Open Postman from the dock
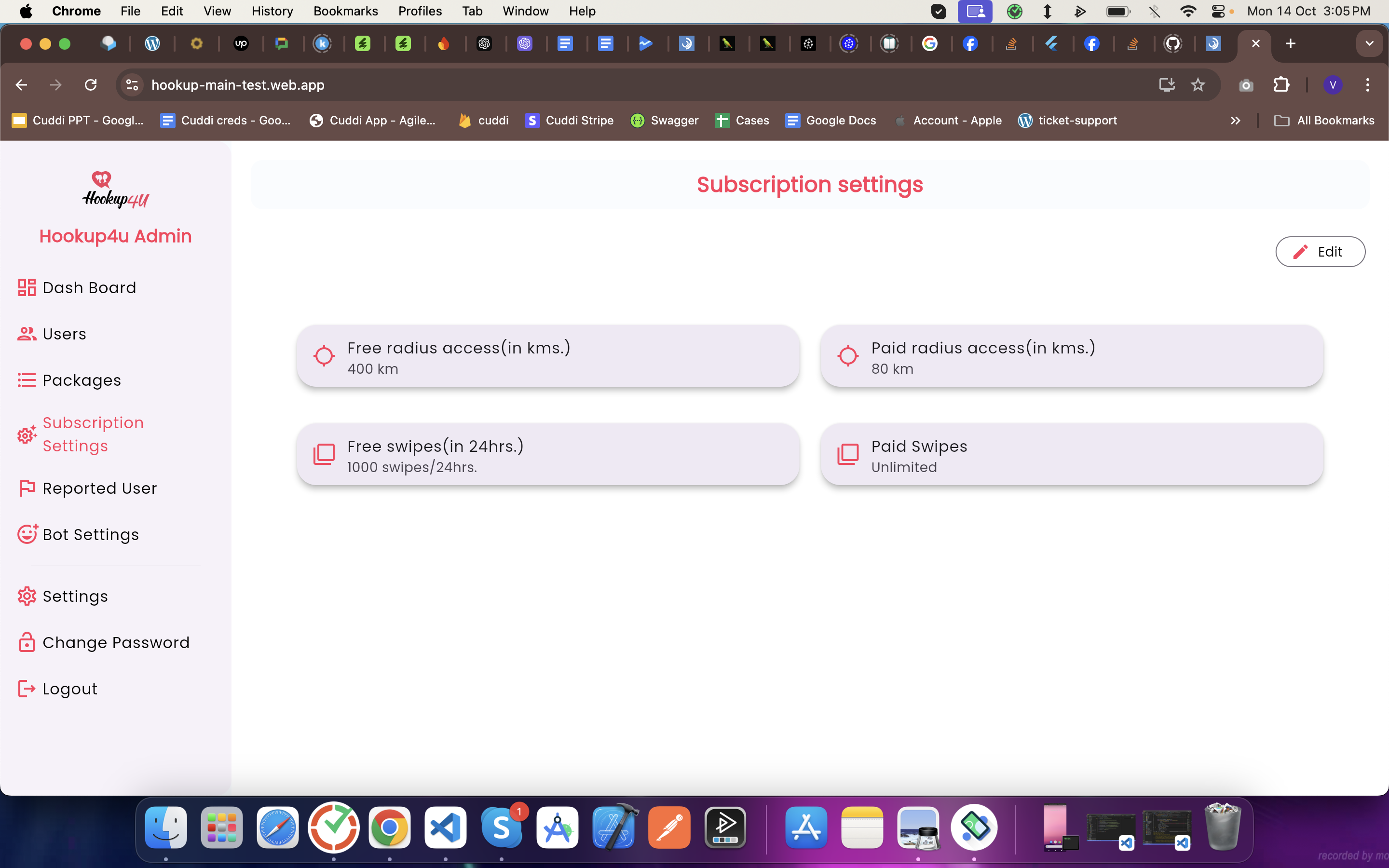Image resolution: width=1389 pixels, height=868 pixels. point(669,827)
